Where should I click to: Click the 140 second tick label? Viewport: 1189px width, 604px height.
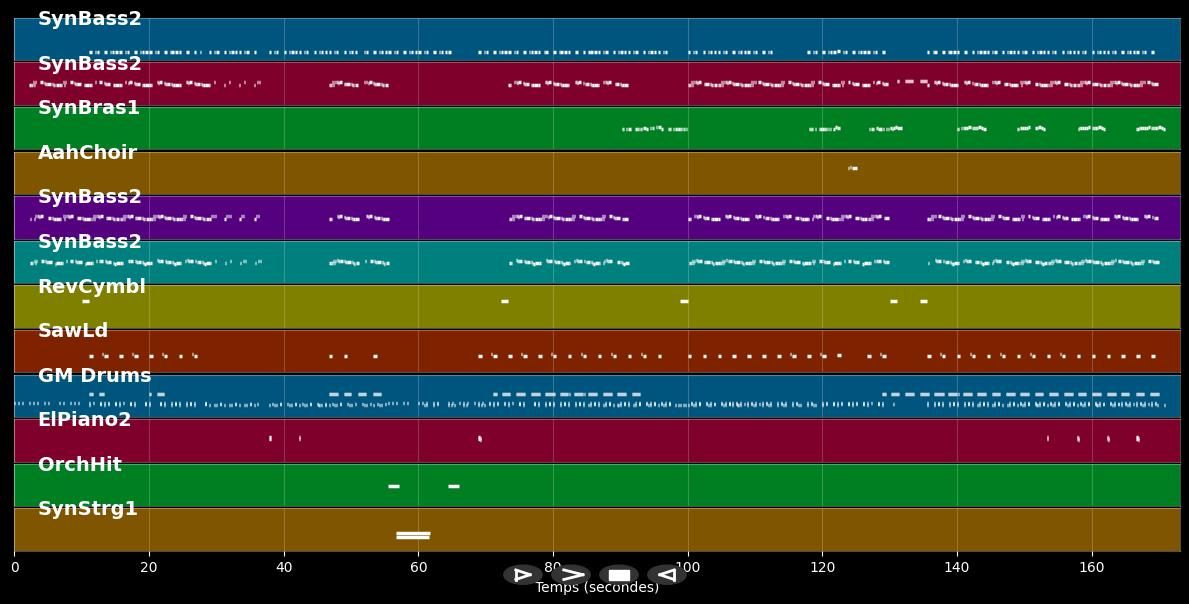pyautogui.click(x=957, y=568)
